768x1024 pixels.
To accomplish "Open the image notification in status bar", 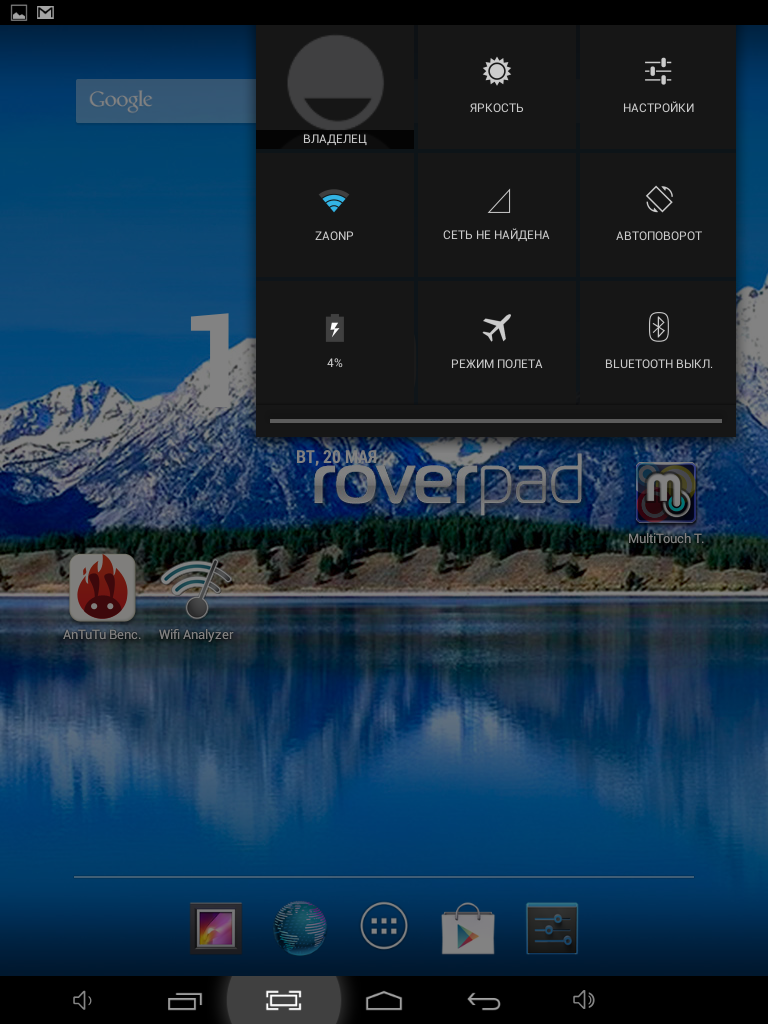I will coord(19,12).
